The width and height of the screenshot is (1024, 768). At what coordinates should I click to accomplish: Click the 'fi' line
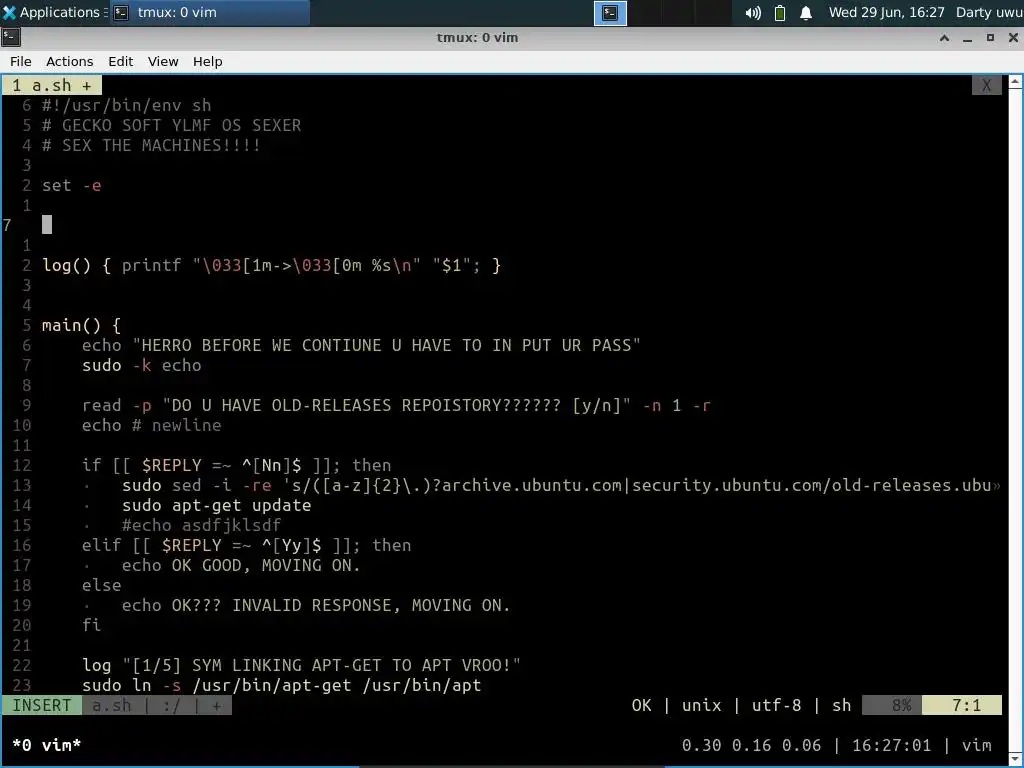pyautogui.click(x=91, y=625)
